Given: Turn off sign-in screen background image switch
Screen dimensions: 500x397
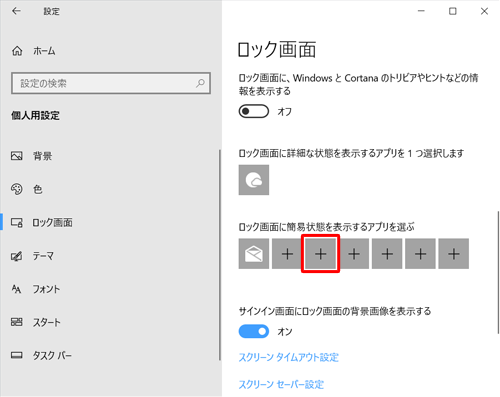Looking at the screenshot, I should (x=254, y=331).
